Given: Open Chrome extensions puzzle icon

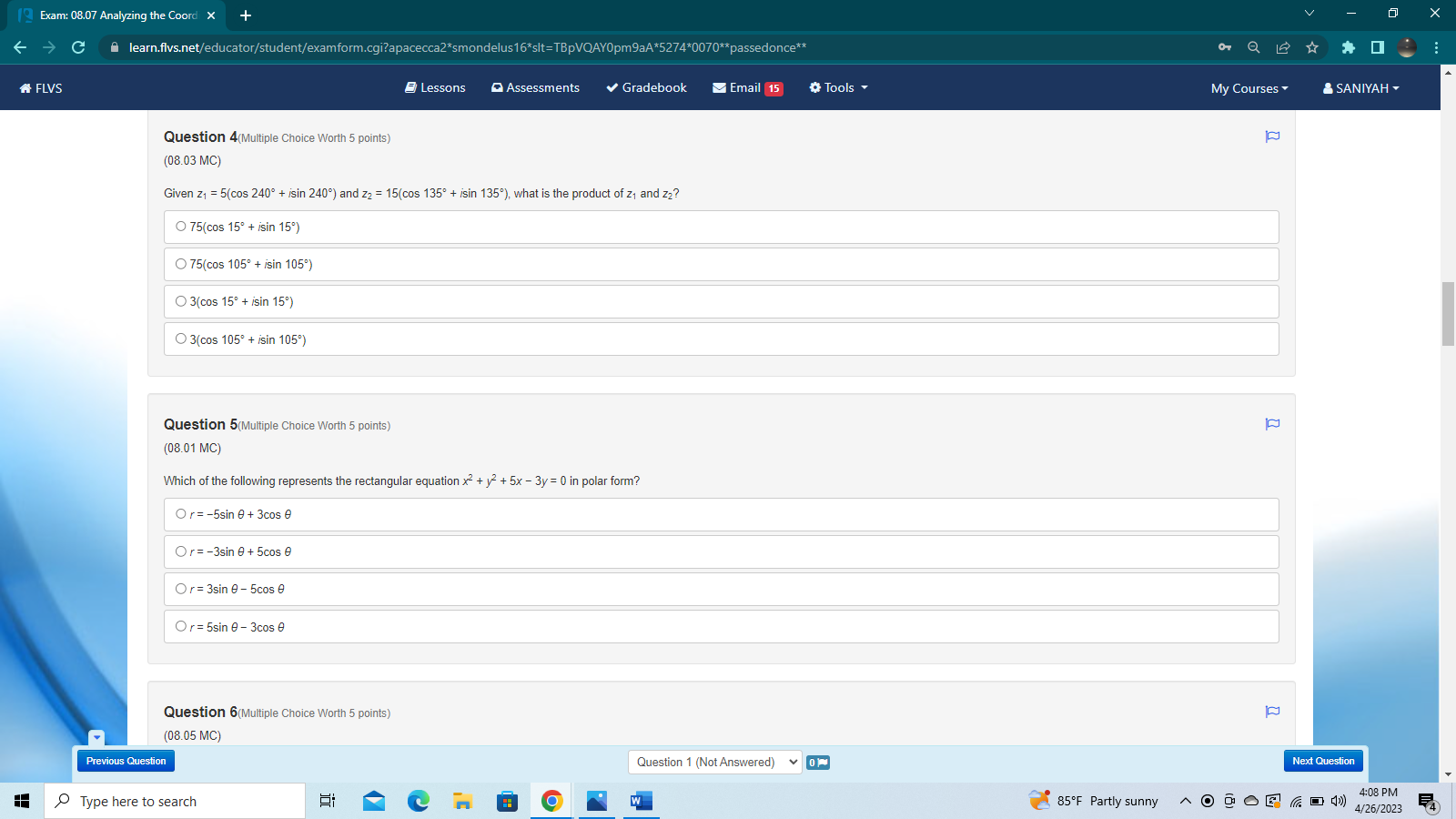Looking at the screenshot, I should point(1349,47).
